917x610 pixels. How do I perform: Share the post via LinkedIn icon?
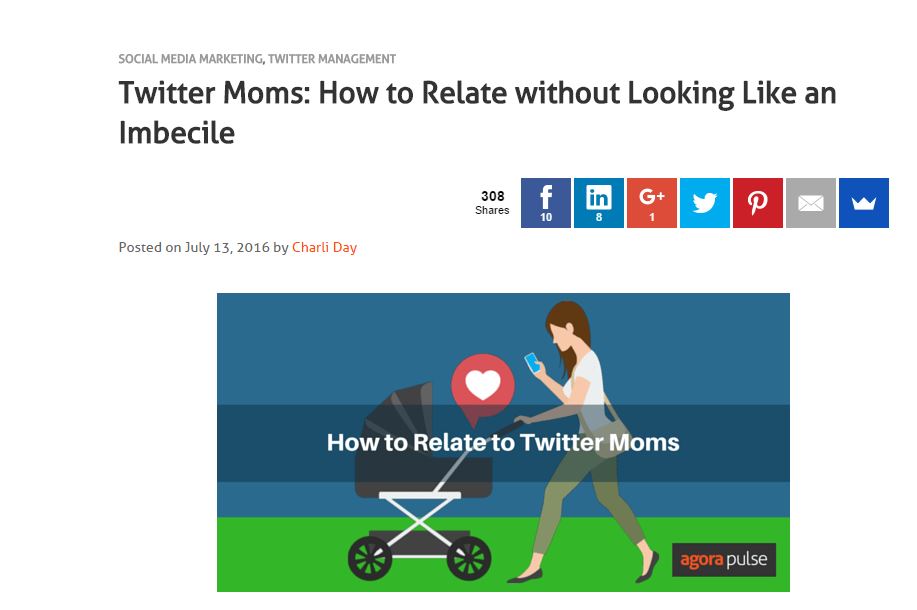pyautogui.click(x=598, y=203)
